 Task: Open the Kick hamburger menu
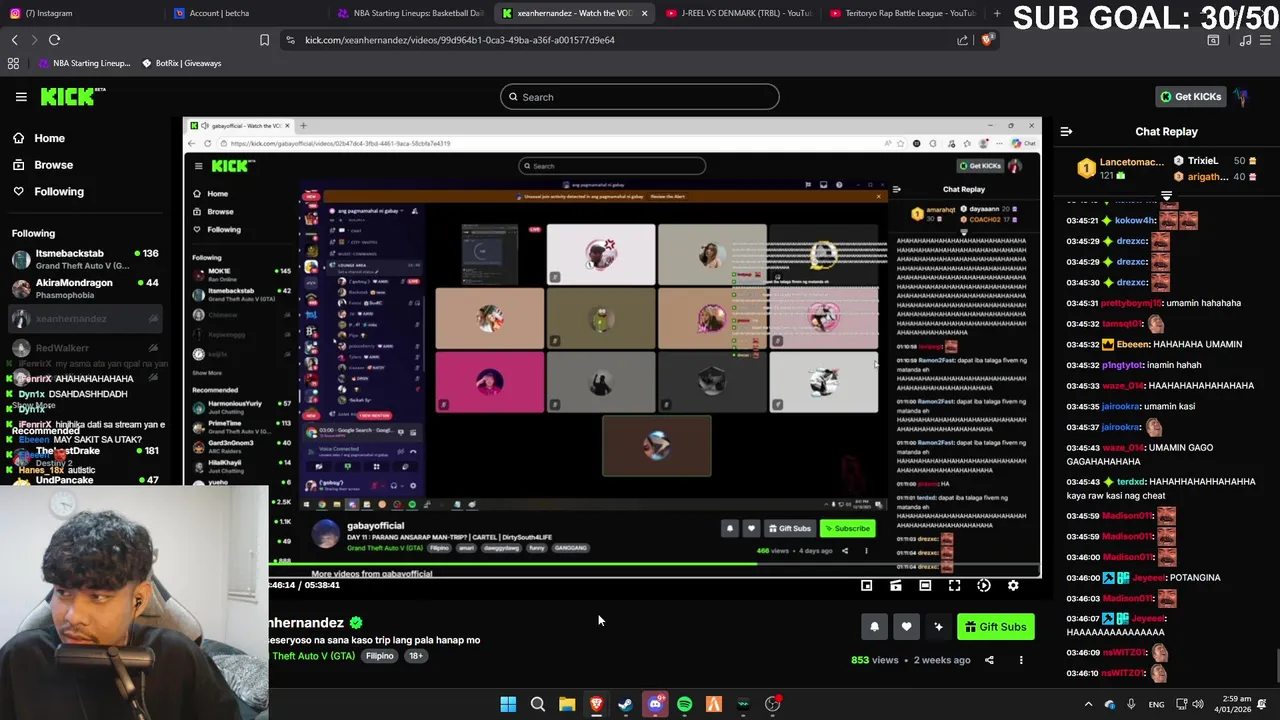coord(21,97)
